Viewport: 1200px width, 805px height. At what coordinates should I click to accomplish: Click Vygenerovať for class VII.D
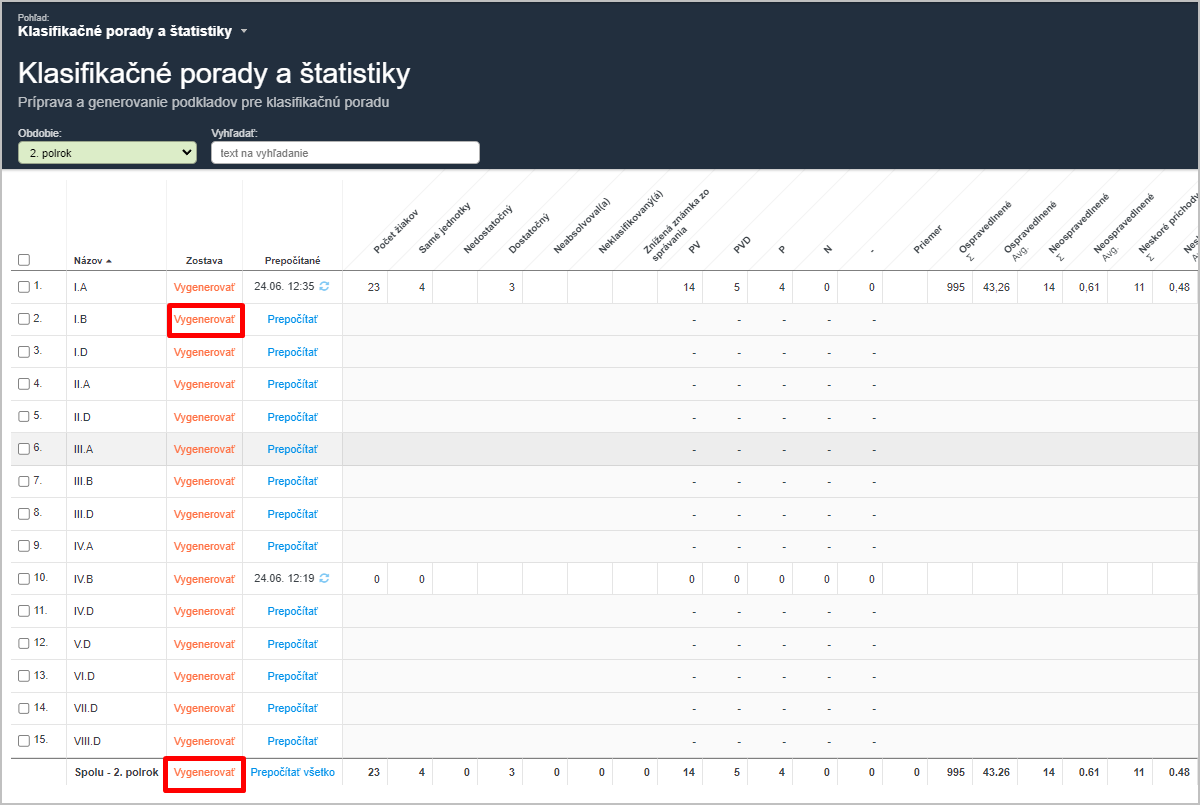click(204, 709)
